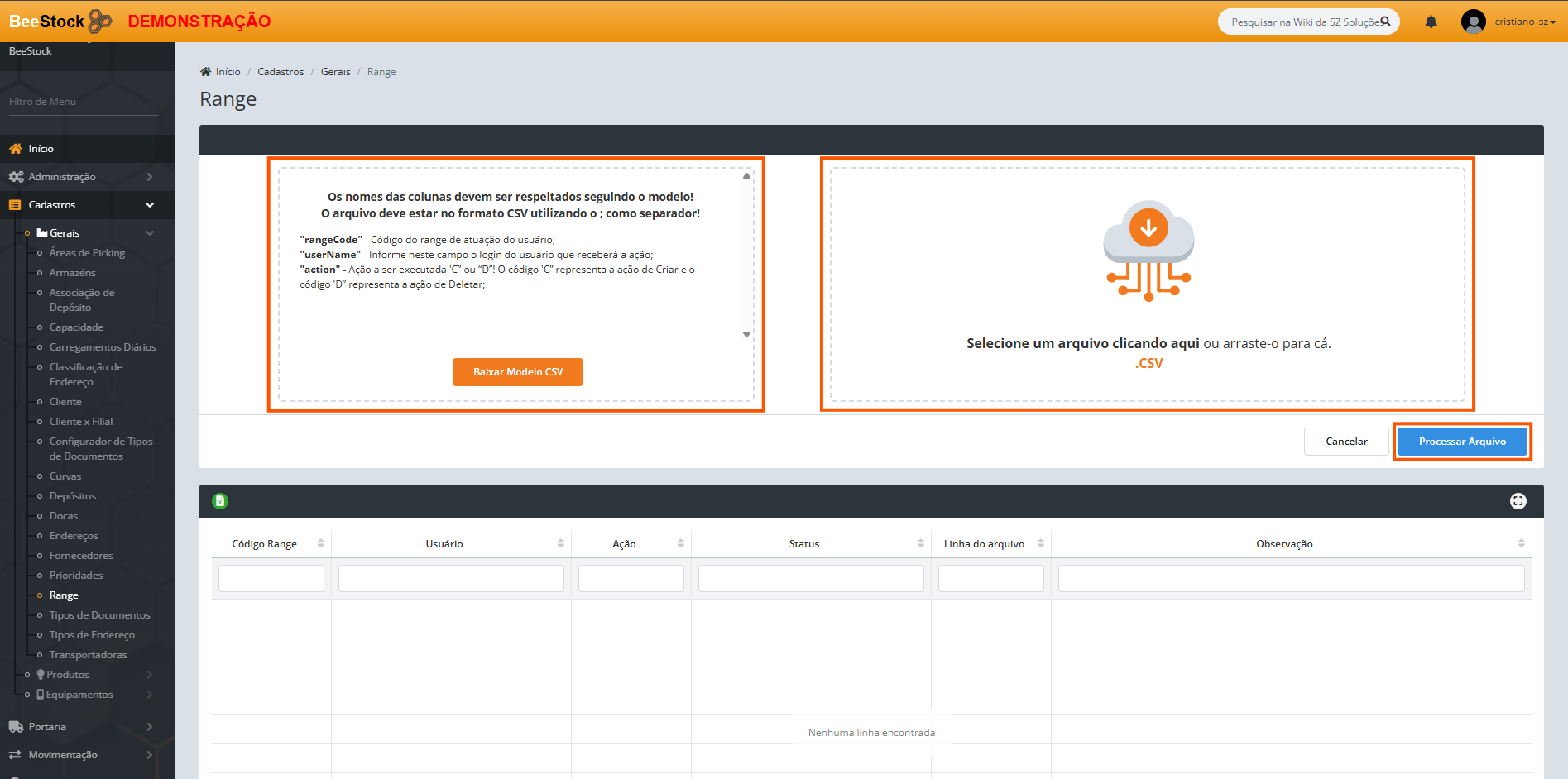Click the green Excel export icon
1568x779 pixels.
tap(220, 501)
